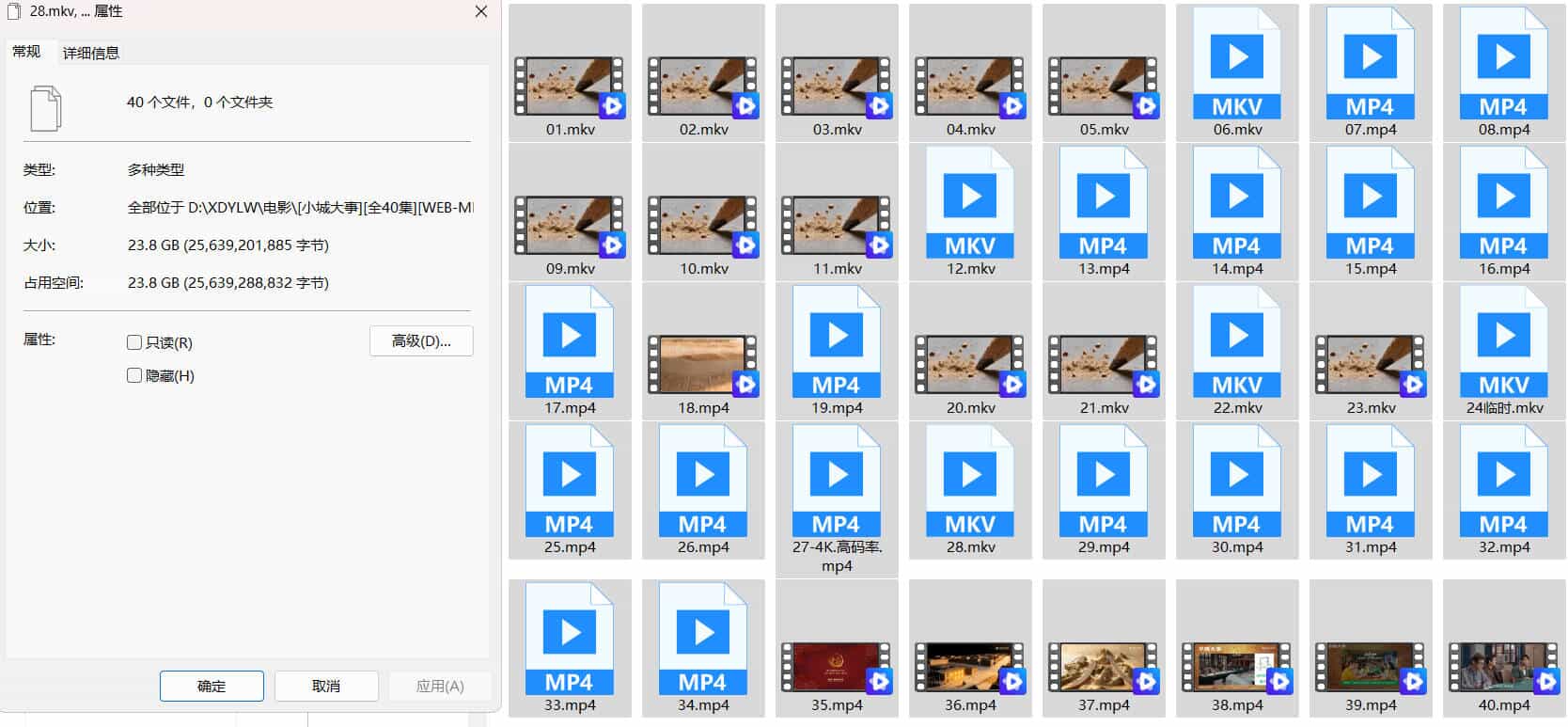Toggle the 隐藏(H) hidden checkbox
This screenshot has height=727, width=1568.
134,375
